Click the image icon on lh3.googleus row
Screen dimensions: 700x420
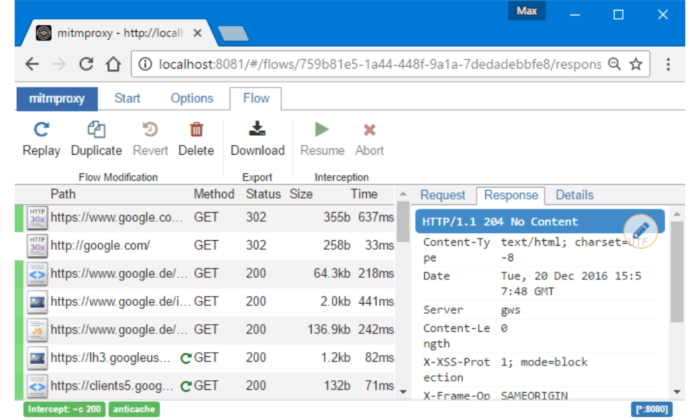(37, 358)
